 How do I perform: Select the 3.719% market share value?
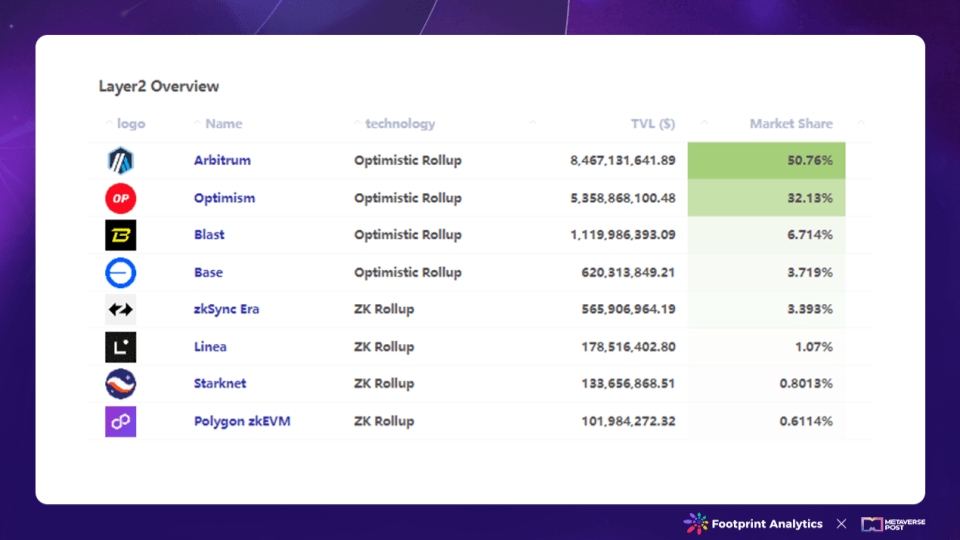pos(809,272)
